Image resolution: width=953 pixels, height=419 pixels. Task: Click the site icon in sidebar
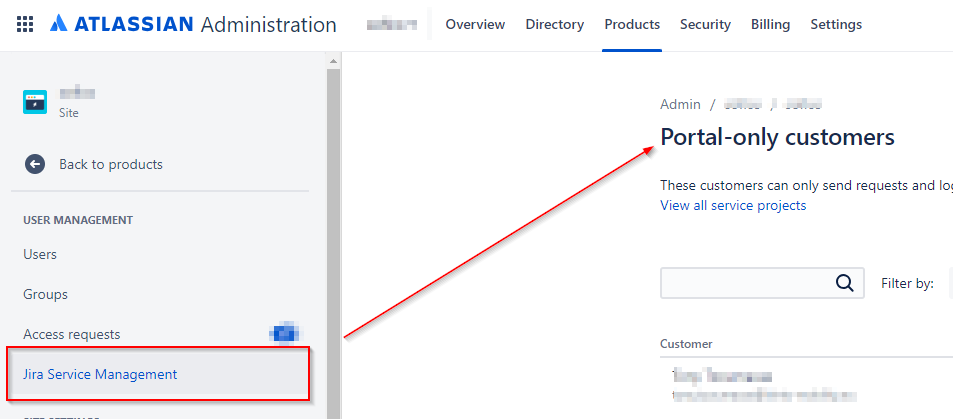point(35,102)
